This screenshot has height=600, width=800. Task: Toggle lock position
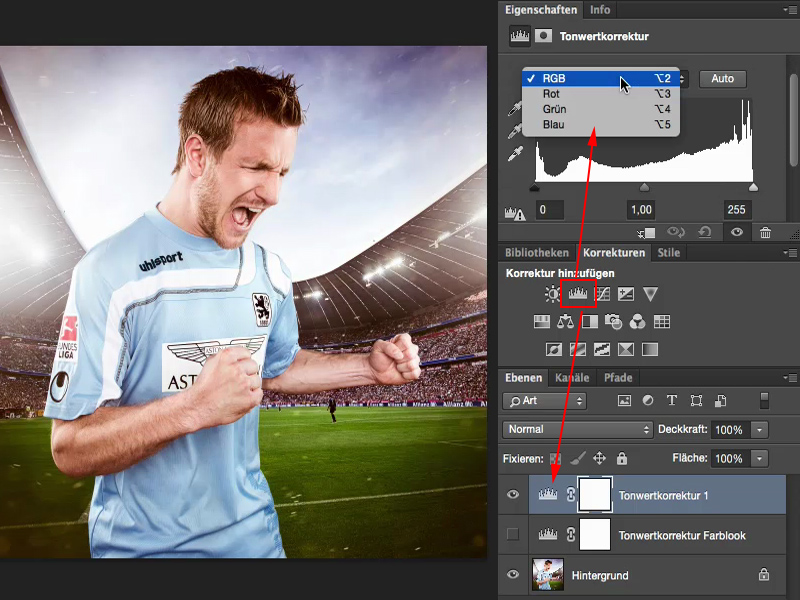click(x=599, y=458)
